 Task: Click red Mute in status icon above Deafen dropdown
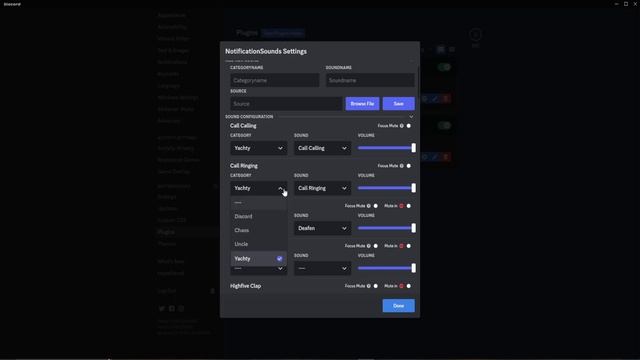(401, 206)
